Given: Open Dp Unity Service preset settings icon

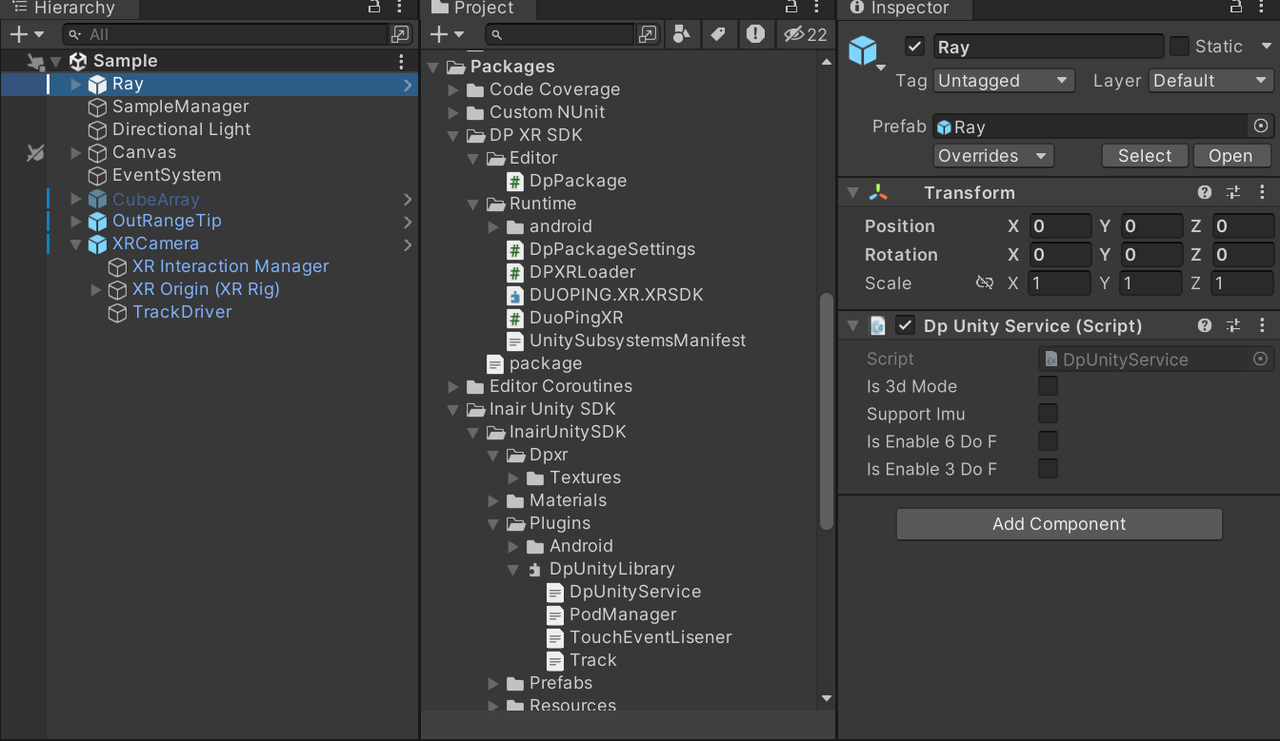Looking at the screenshot, I should coord(1233,326).
